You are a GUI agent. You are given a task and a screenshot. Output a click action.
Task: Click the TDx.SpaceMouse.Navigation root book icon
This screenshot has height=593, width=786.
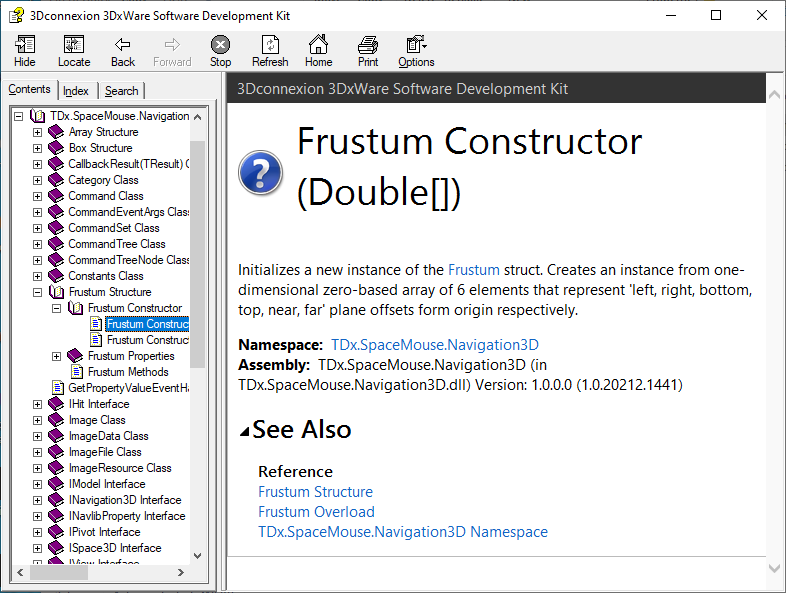(x=38, y=116)
